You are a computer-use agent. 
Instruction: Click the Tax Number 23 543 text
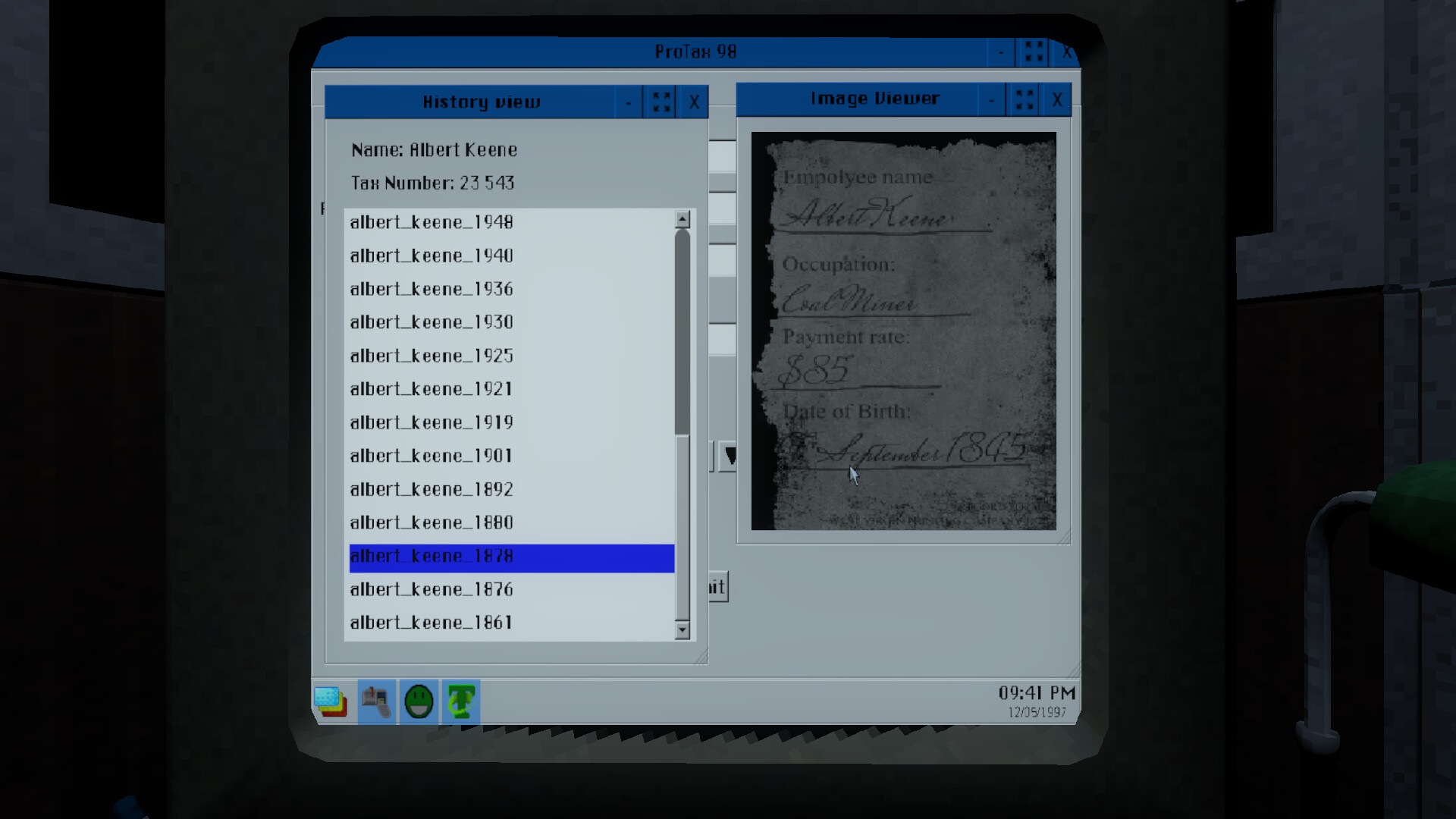pyautogui.click(x=432, y=183)
